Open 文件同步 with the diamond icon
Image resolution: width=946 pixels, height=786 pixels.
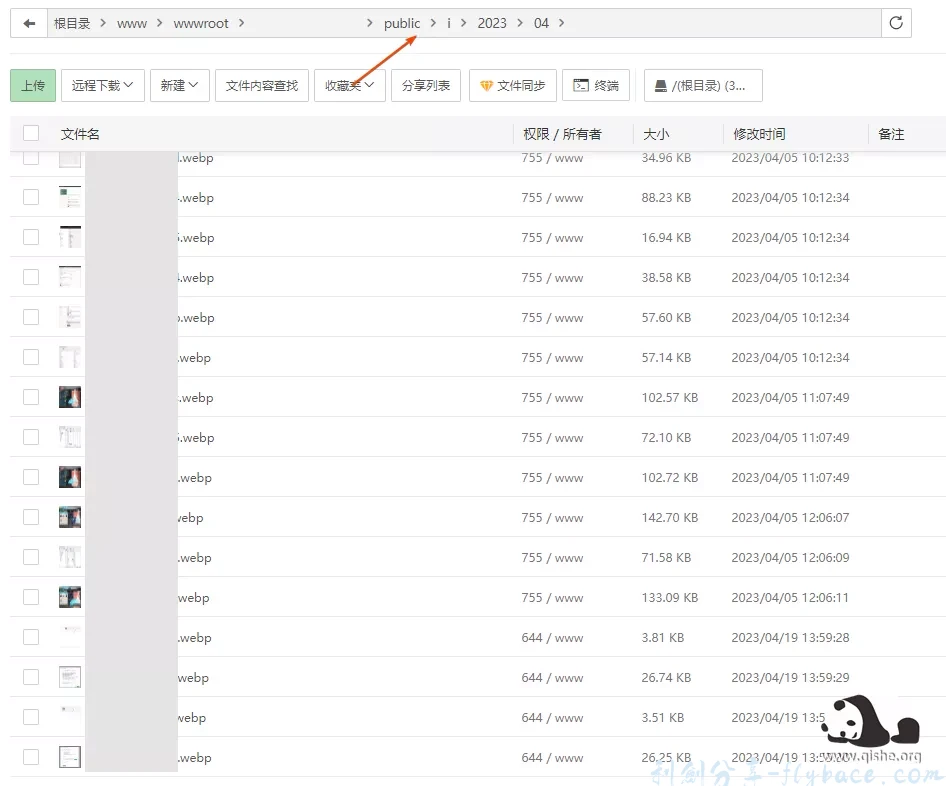[x=512, y=86]
